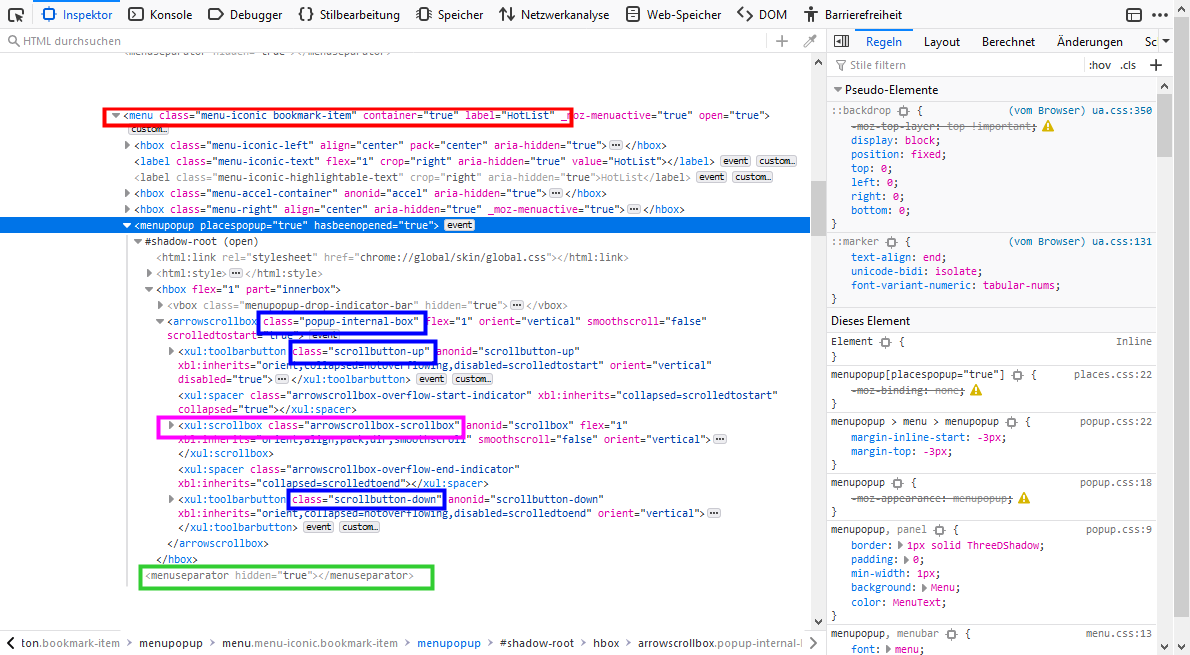Expand the xul:scrollbox arrowscrollbox-scrollbox node
The image size is (1190, 655).
pyautogui.click(x=172, y=426)
